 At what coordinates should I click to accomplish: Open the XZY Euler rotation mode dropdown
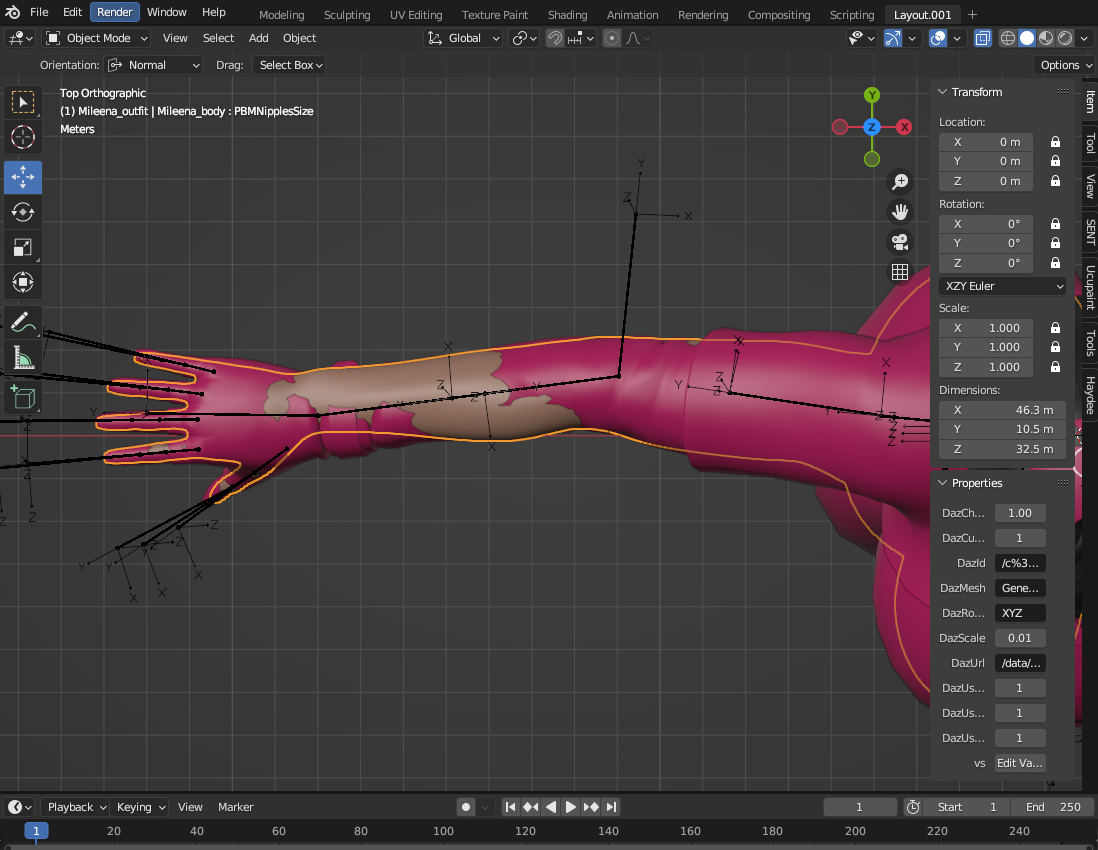click(x=1003, y=286)
